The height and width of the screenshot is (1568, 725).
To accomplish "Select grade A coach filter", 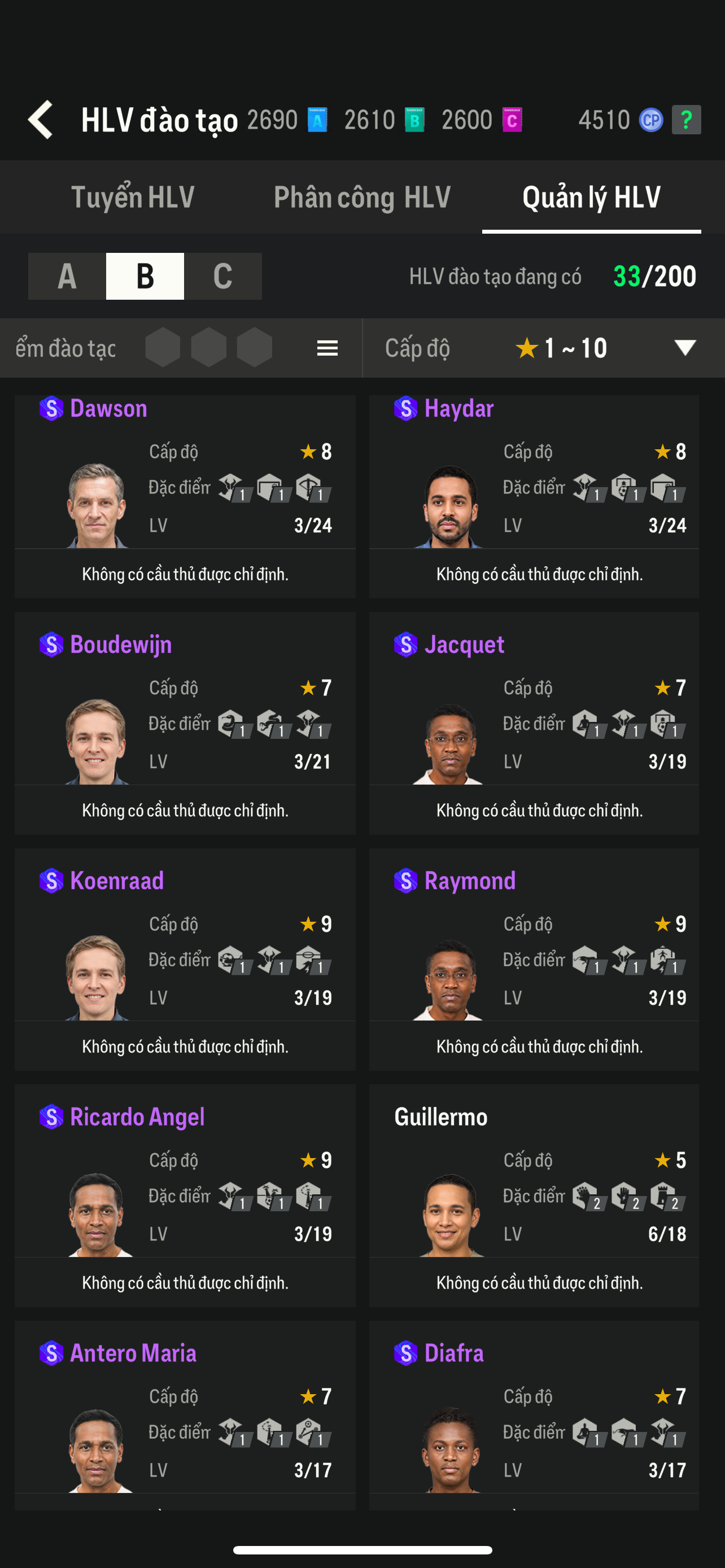I will pos(67,277).
